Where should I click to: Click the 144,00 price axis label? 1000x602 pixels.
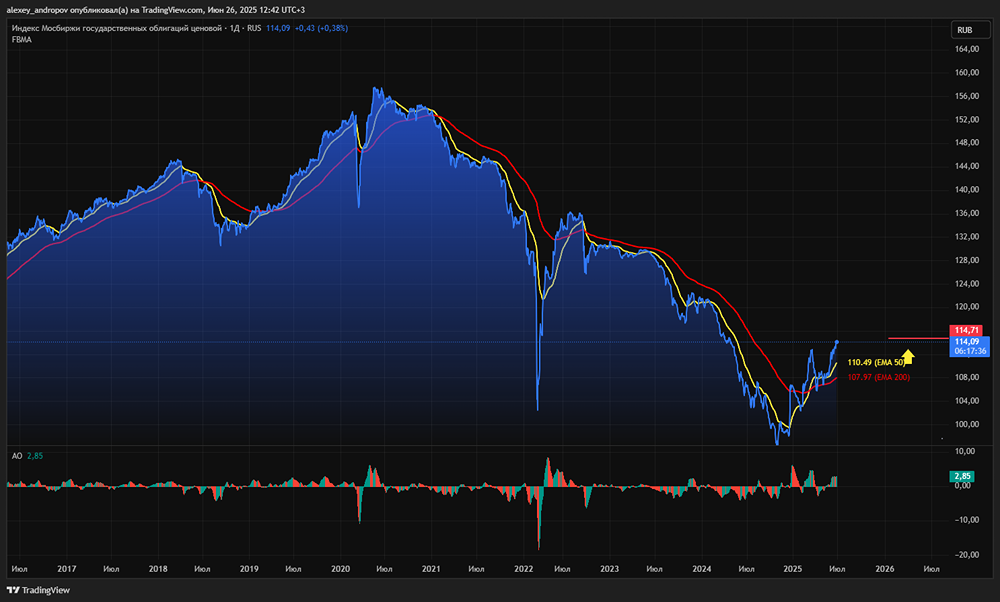coord(966,166)
